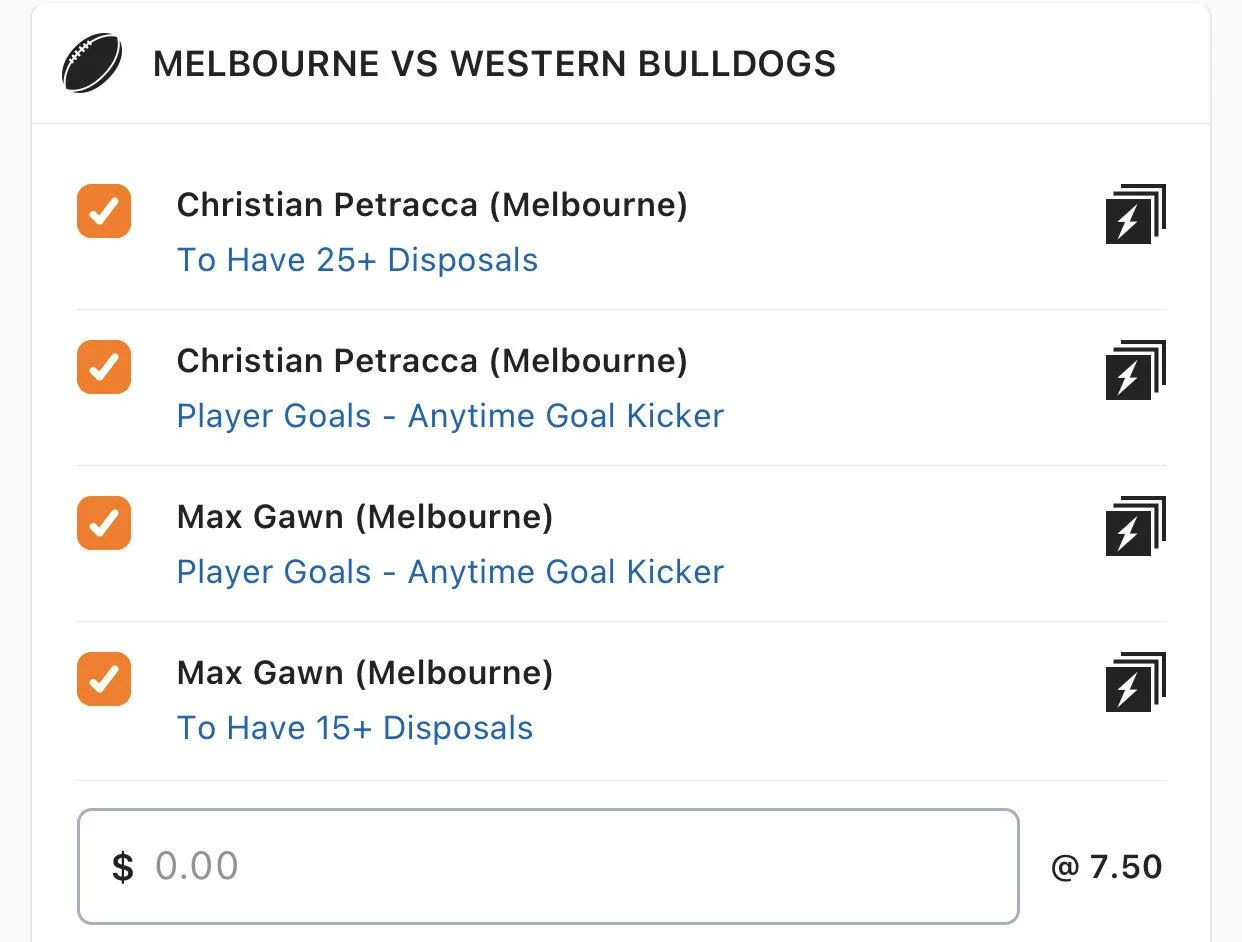Click the @ 7.50 odds label
1242x942 pixels.
1107,866
